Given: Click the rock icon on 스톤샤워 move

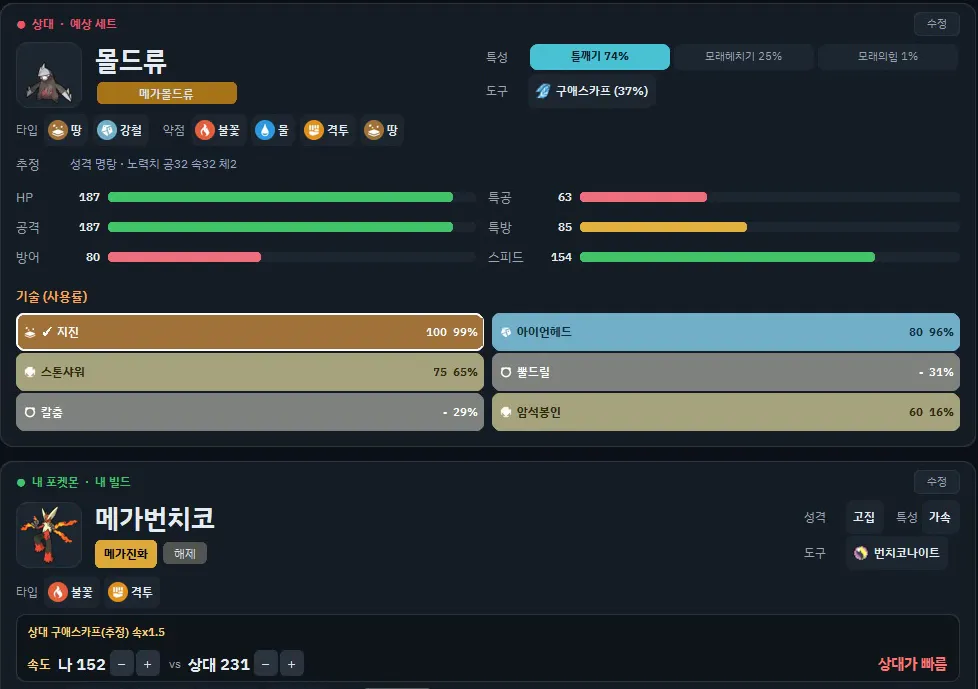Looking at the screenshot, I should click(29, 372).
